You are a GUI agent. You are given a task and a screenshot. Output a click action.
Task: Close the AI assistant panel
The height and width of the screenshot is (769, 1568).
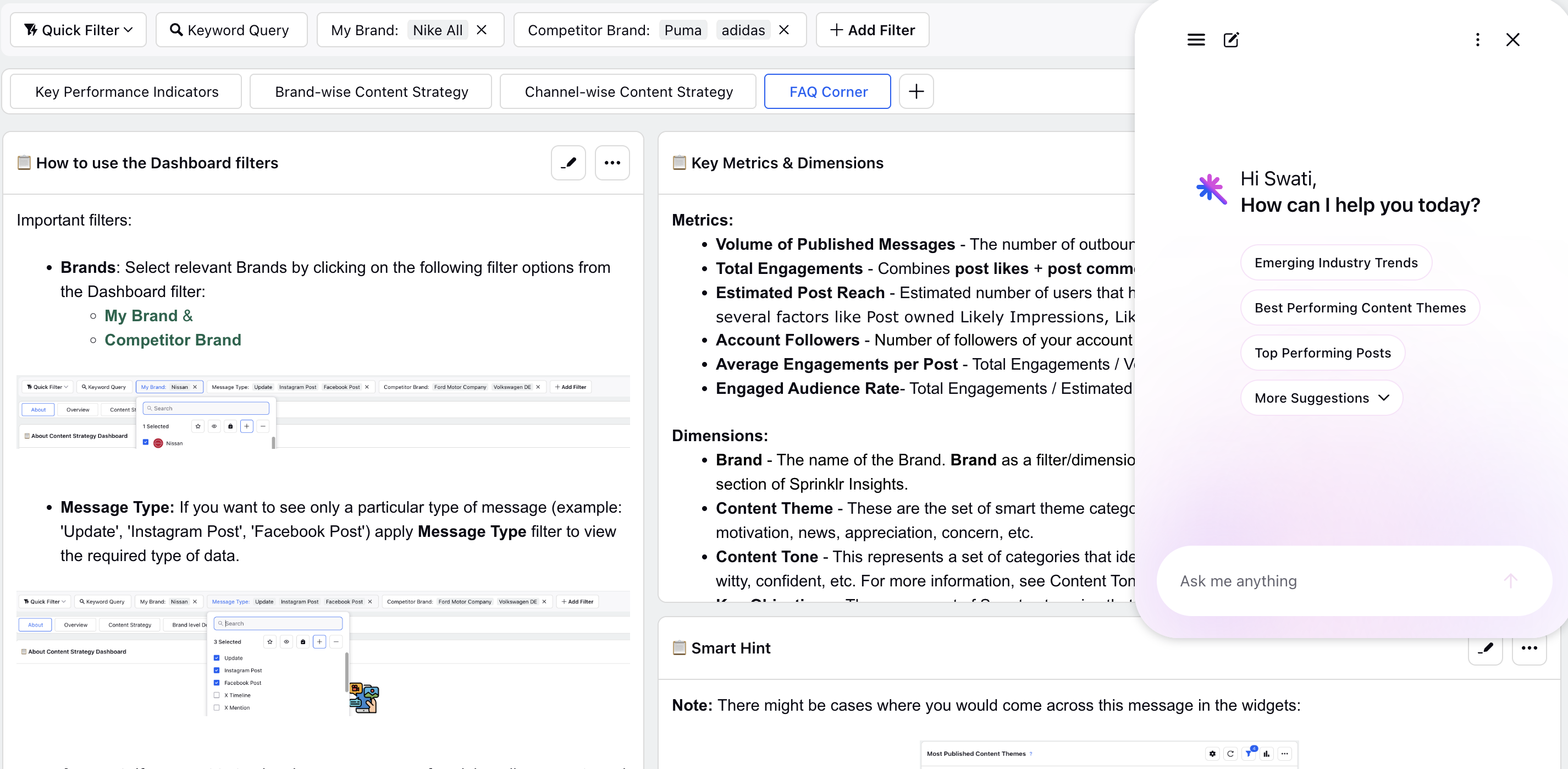(1512, 40)
